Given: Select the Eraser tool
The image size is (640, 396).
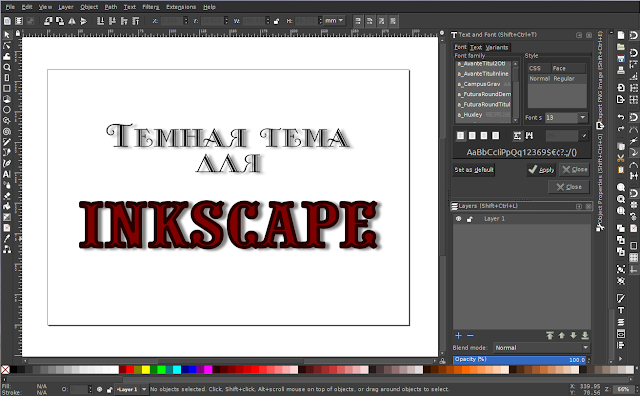Looking at the screenshot, I should click(7, 196).
